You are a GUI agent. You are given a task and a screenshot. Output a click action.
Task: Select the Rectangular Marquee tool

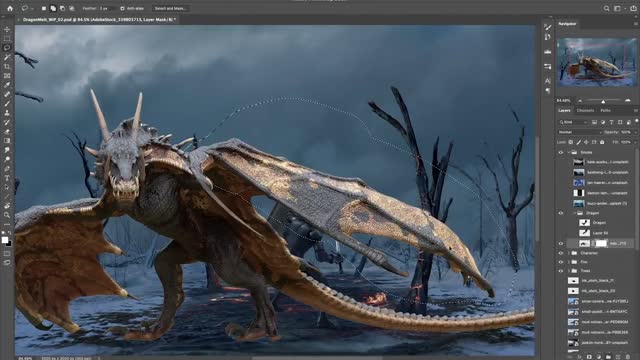(7, 39)
